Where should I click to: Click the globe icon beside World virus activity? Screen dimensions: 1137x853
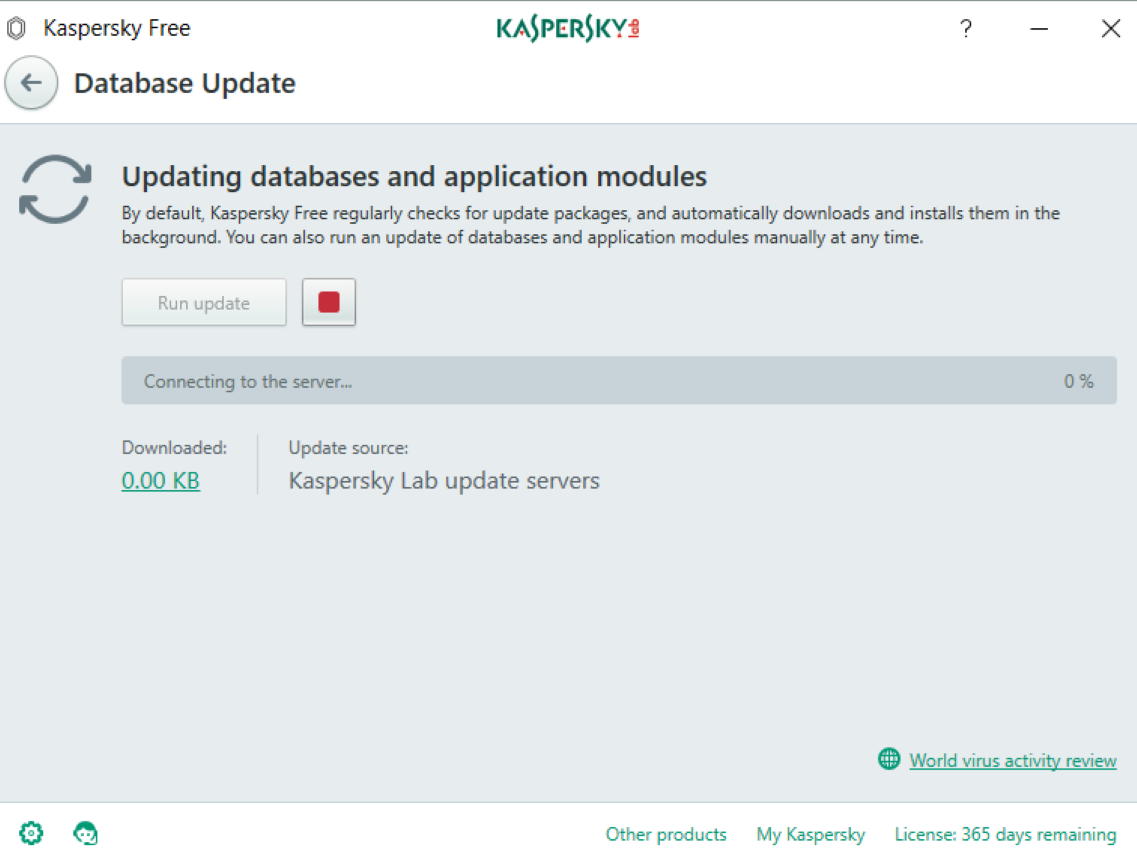(x=889, y=759)
